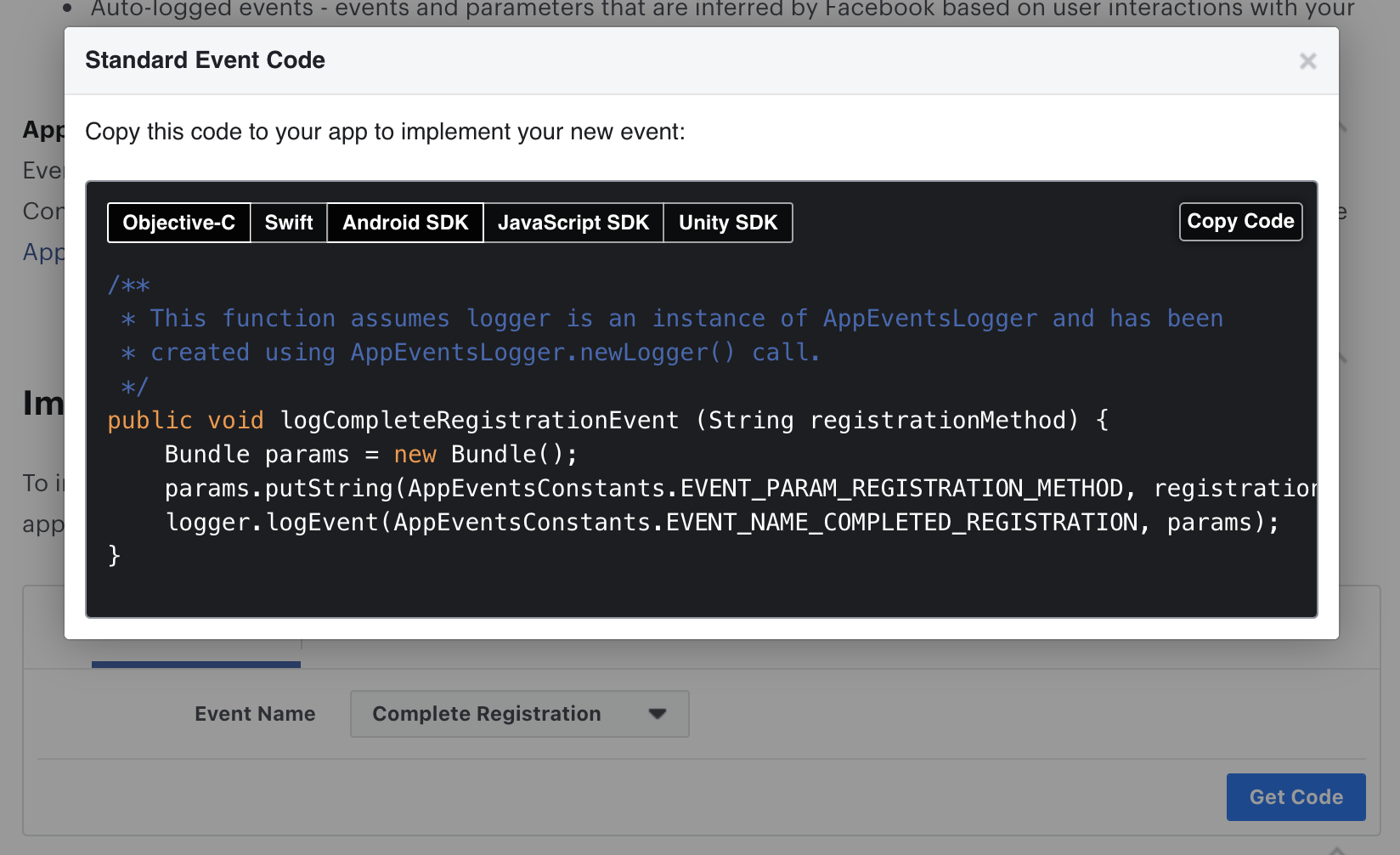Click the Event Name label

click(255, 714)
